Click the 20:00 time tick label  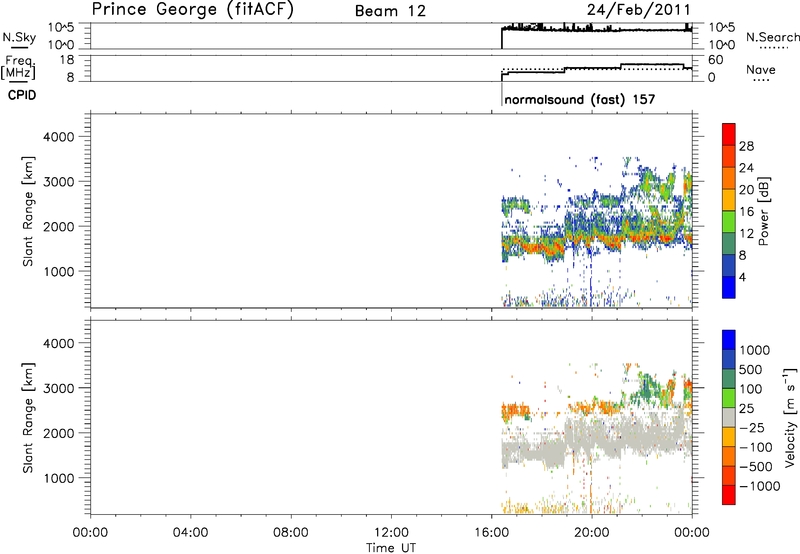(592, 533)
